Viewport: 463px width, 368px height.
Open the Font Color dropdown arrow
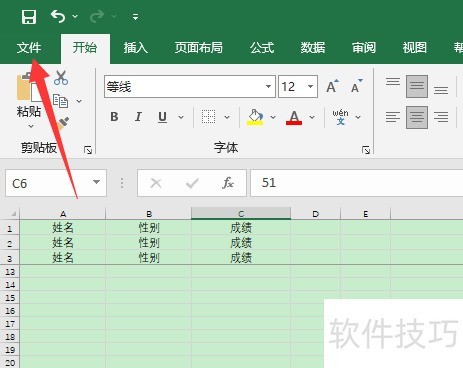point(312,117)
